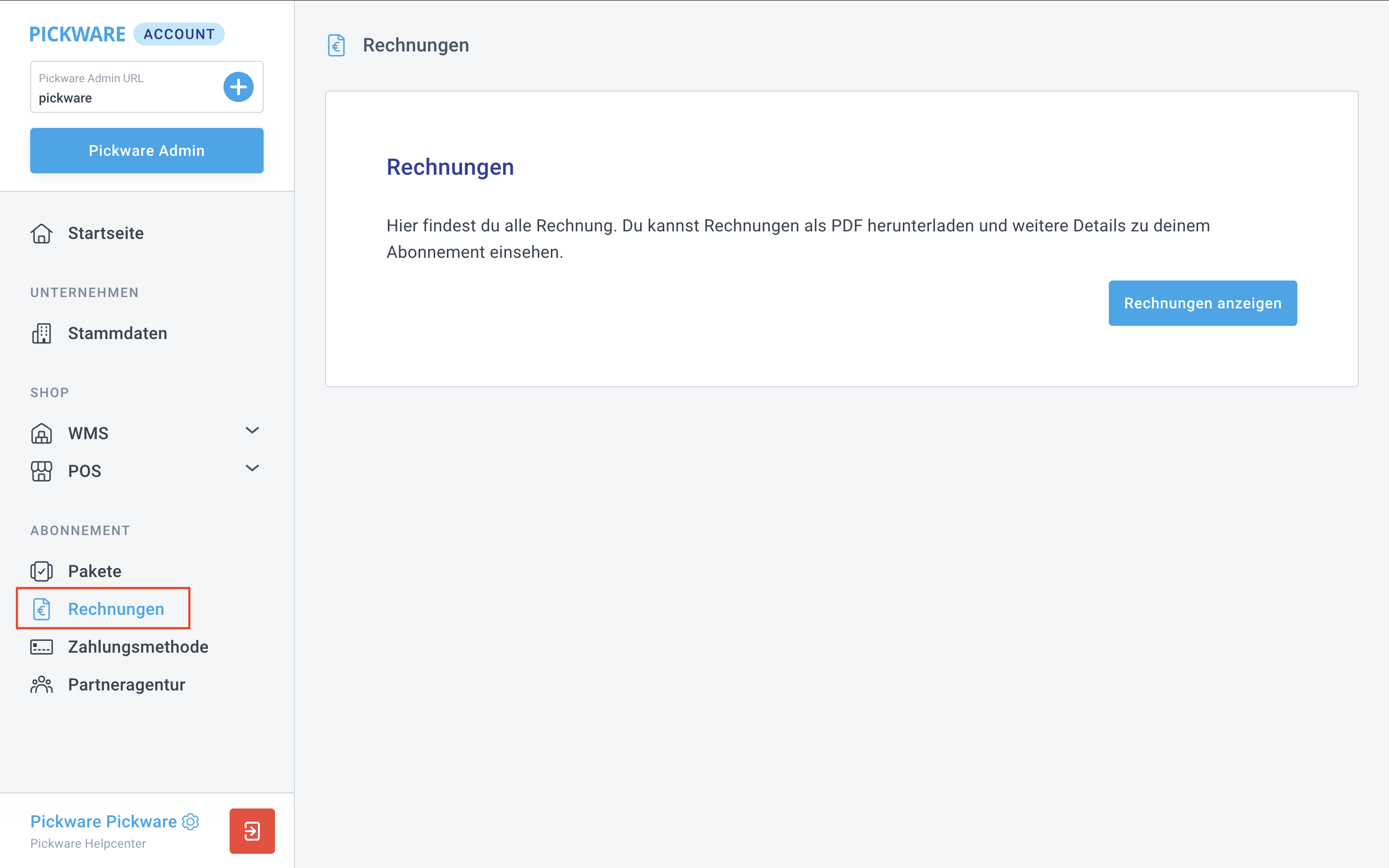Click the PICKWARE ACCOUNT logo

(x=126, y=34)
